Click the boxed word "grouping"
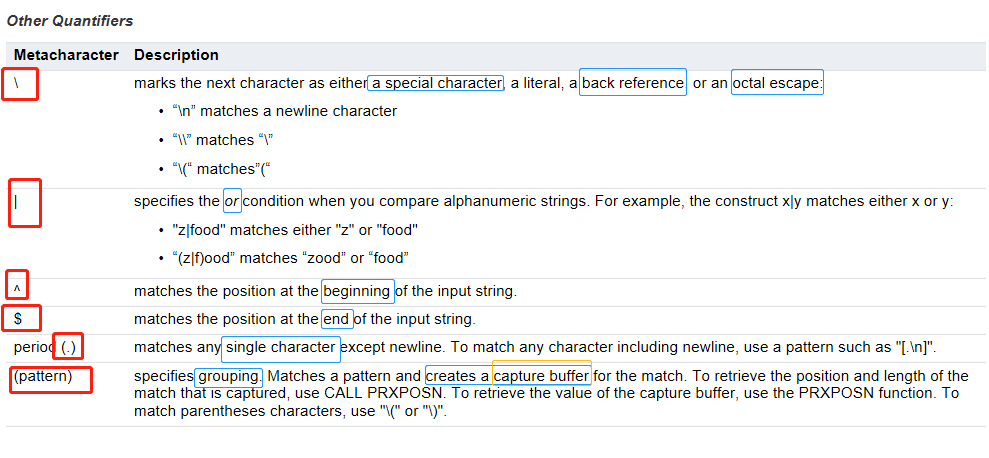Viewport: 989px width, 458px height. (229, 377)
